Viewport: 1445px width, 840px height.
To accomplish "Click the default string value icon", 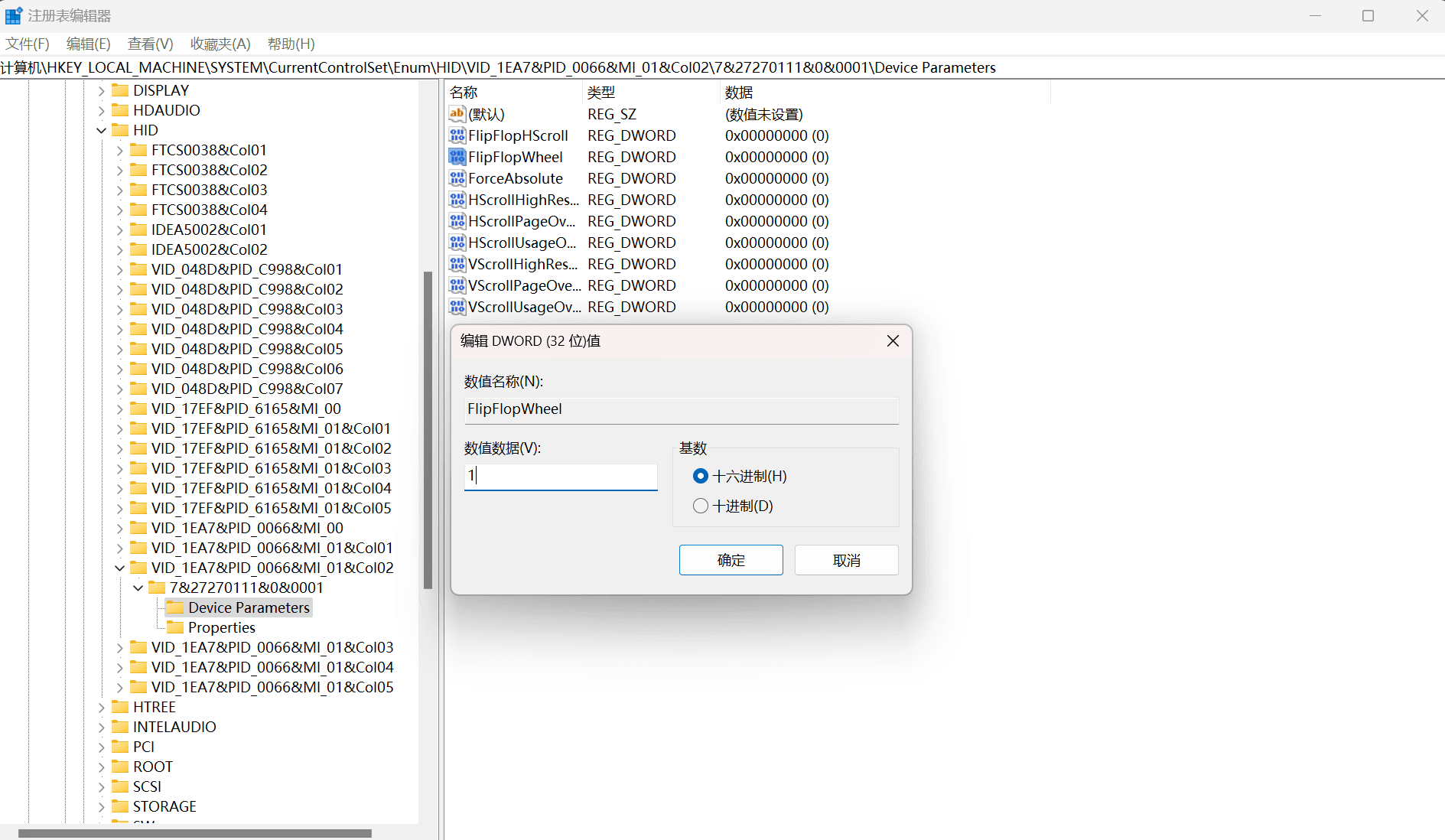I will coord(457,114).
